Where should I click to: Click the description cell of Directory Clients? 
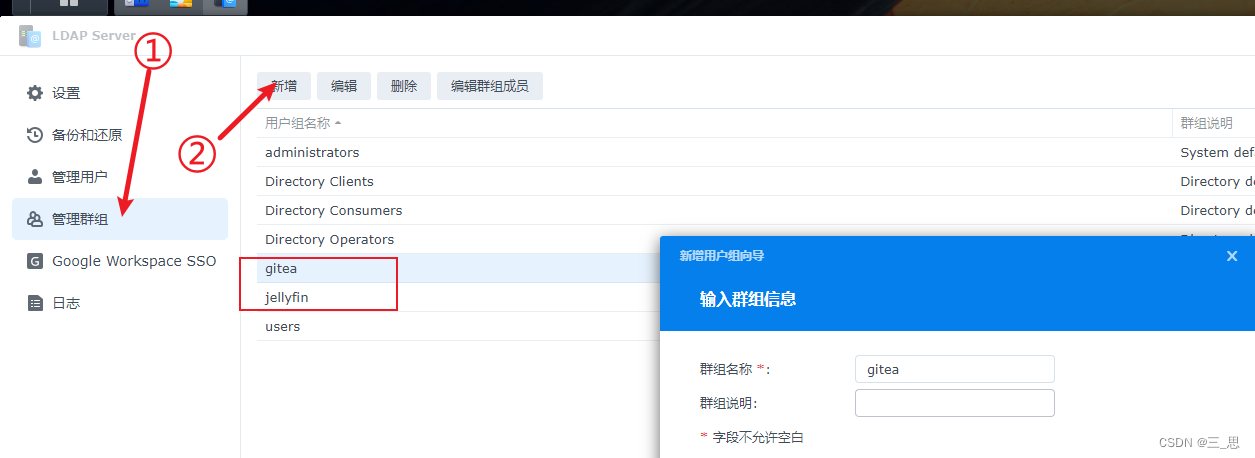[1216, 181]
